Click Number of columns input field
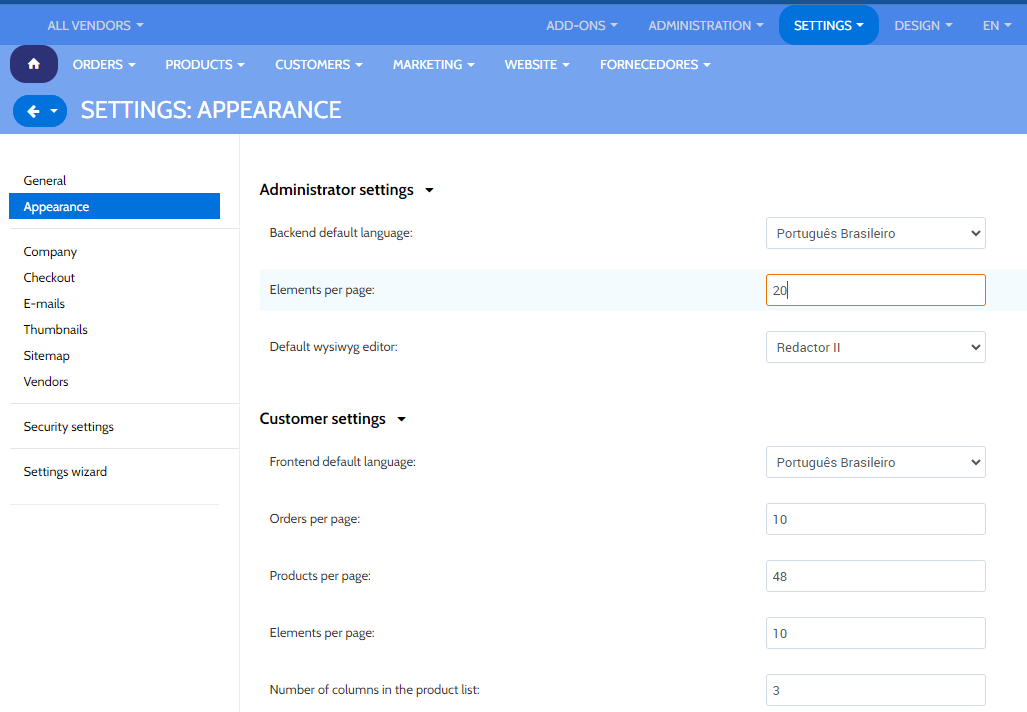 click(x=875, y=691)
